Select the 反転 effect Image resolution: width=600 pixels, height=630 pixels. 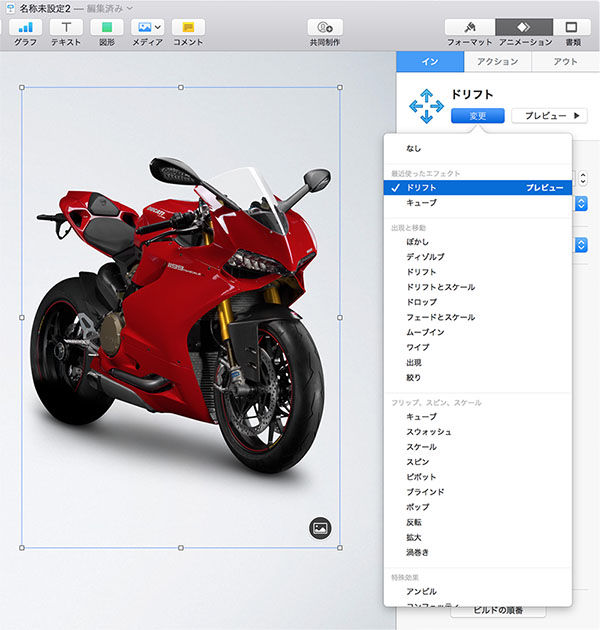point(478,522)
